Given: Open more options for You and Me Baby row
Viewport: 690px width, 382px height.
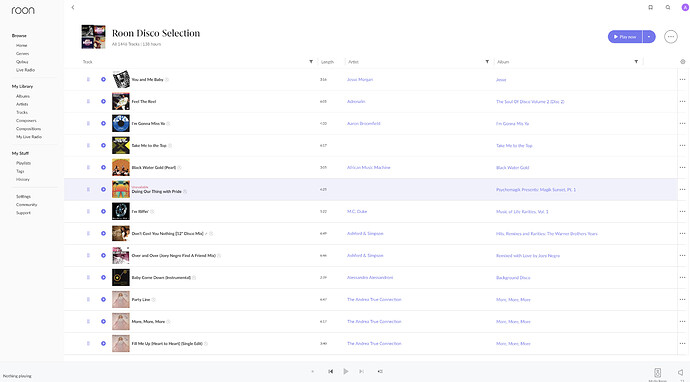Looking at the screenshot, I should pos(683,80).
